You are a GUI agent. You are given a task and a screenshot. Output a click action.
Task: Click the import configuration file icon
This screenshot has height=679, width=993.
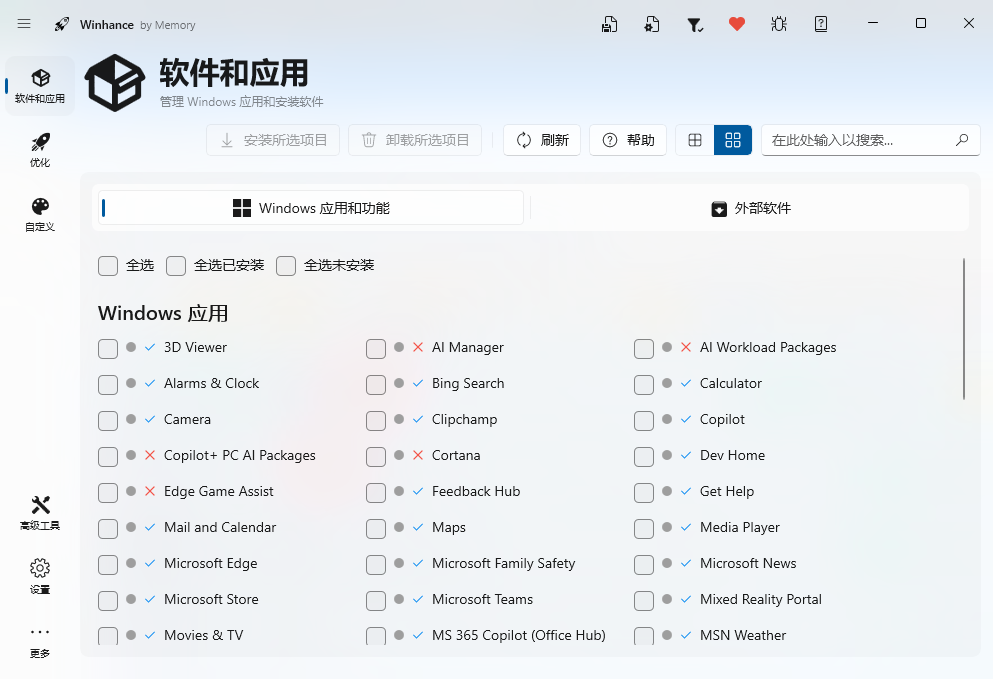[x=652, y=24]
